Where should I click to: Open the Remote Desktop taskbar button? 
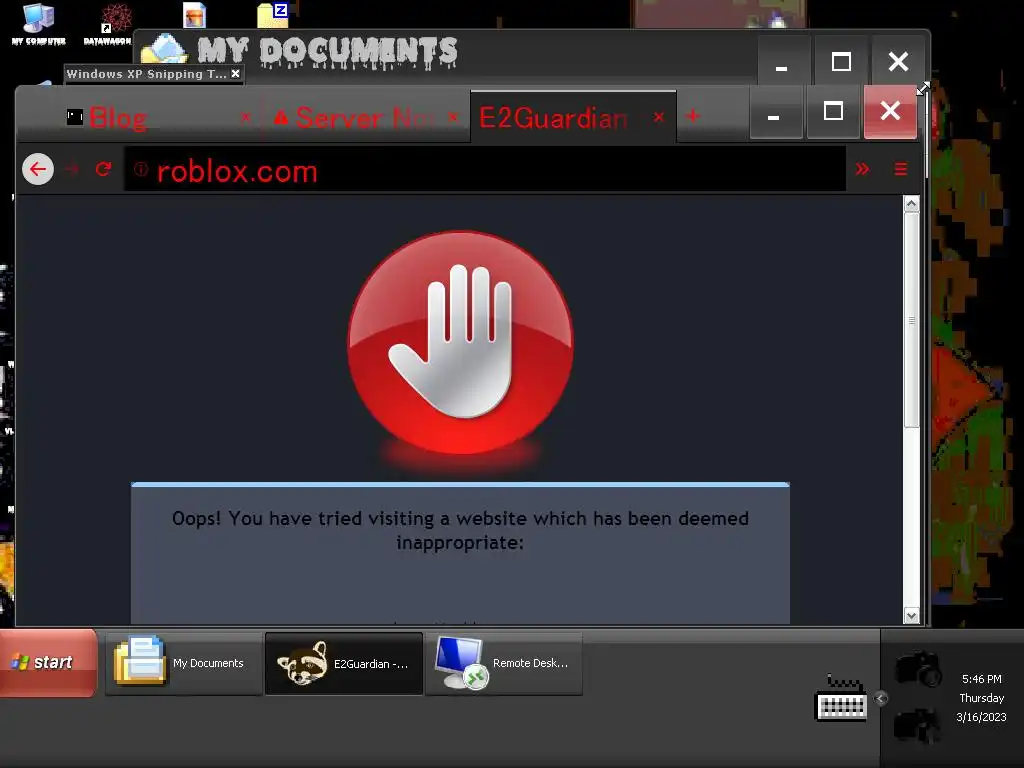(x=504, y=664)
